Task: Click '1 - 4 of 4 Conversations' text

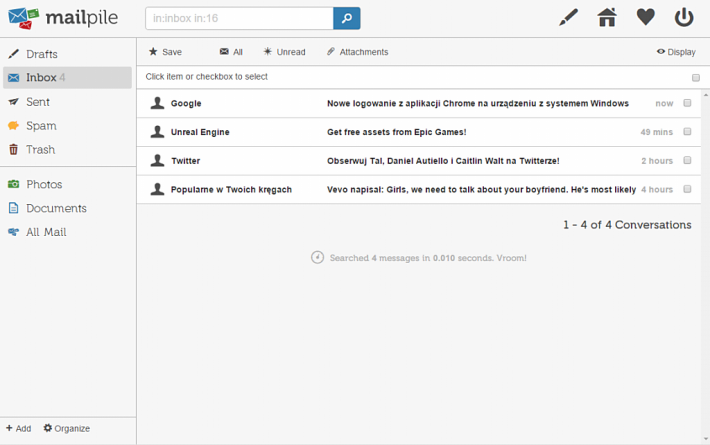Action: point(627,225)
